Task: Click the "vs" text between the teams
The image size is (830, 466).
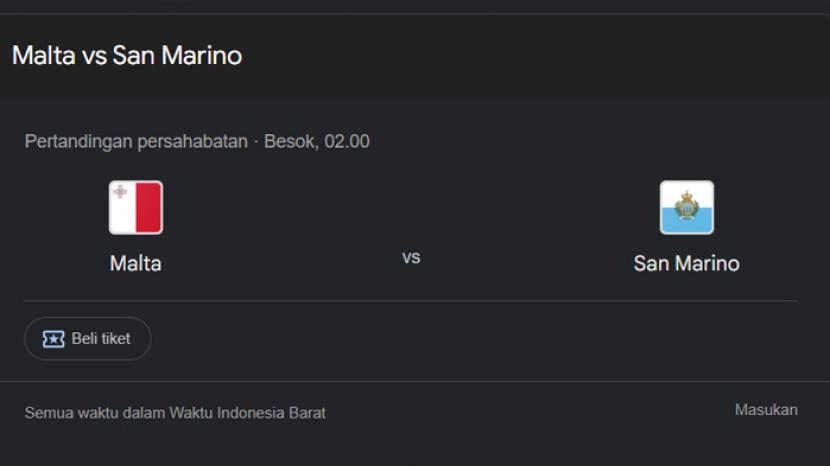Action: (411, 258)
